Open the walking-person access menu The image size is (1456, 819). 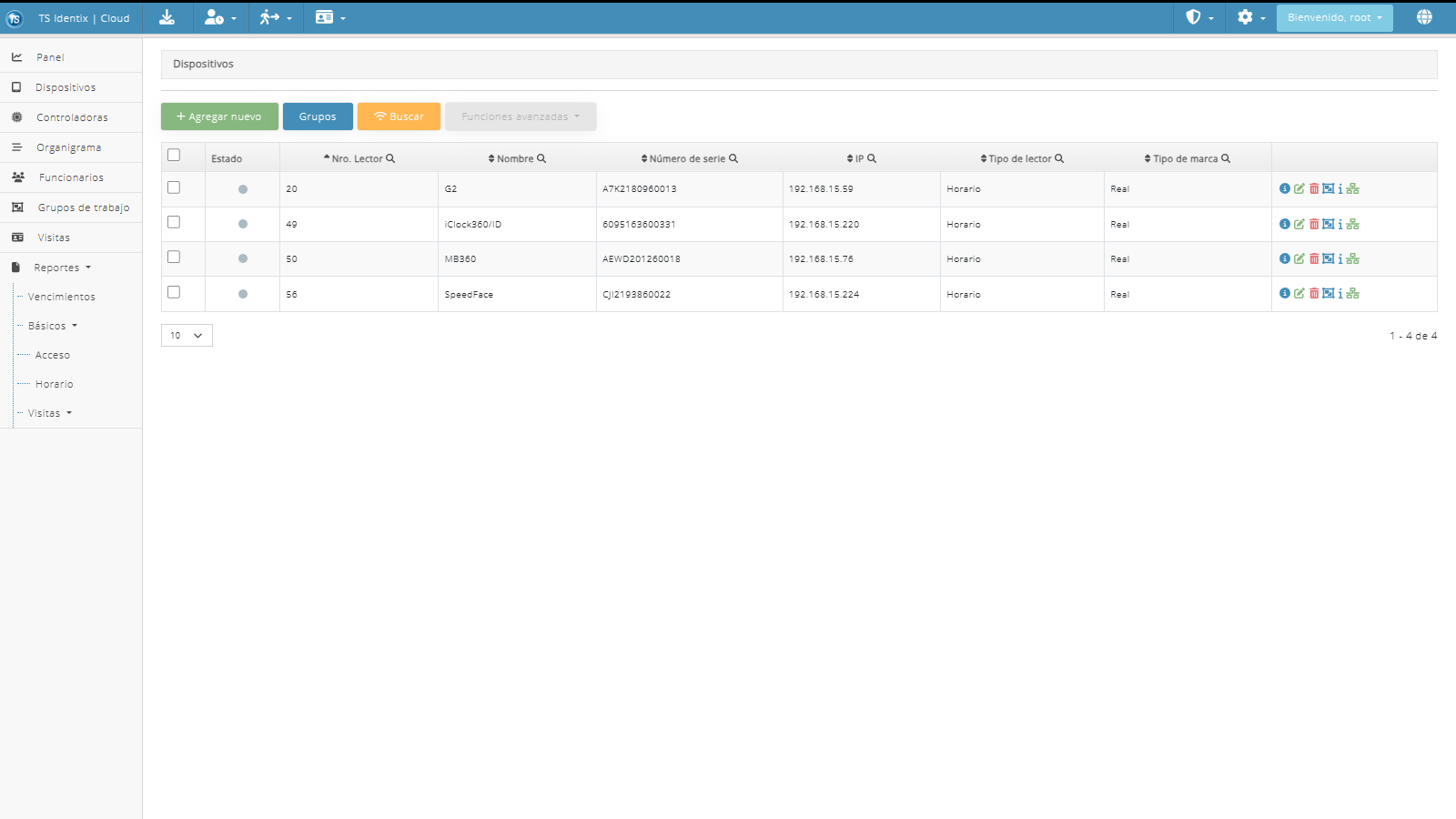pos(276,17)
